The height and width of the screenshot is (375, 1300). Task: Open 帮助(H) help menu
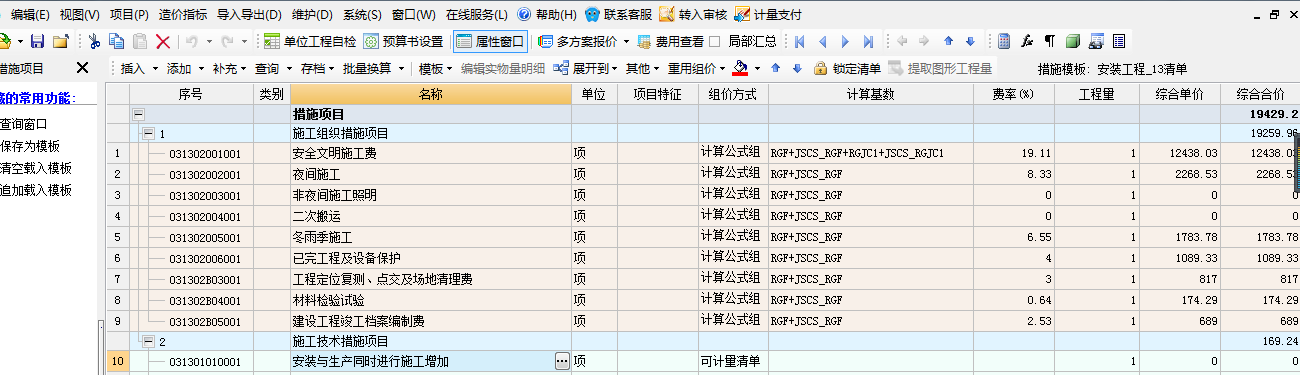pos(547,14)
